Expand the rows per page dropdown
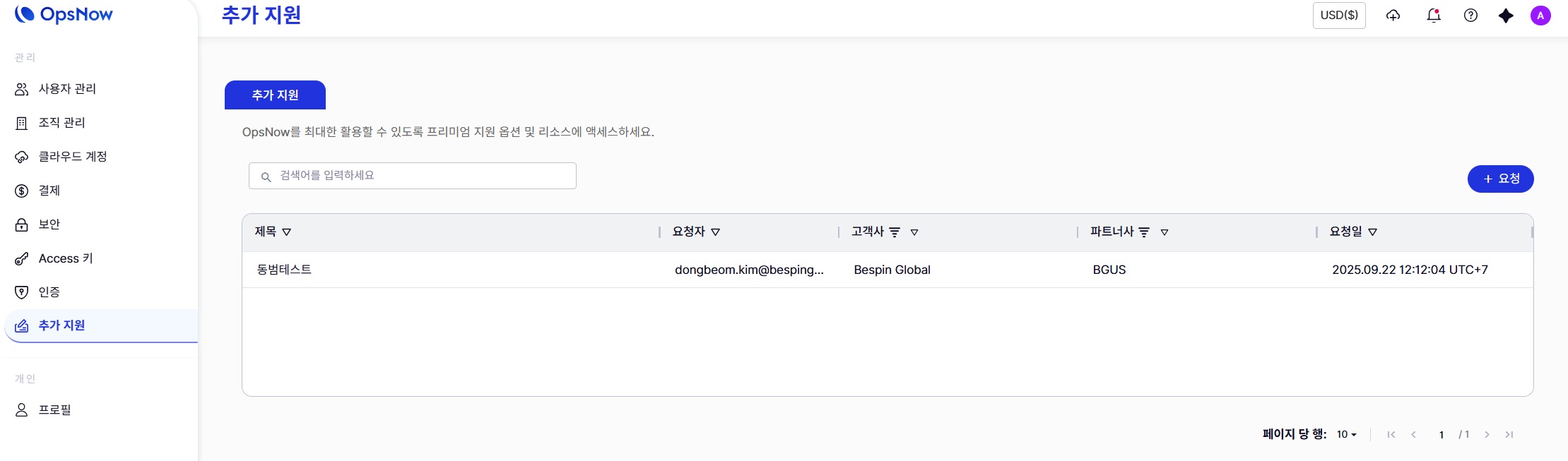The image size is (1568, 461). pos(1346,435)
